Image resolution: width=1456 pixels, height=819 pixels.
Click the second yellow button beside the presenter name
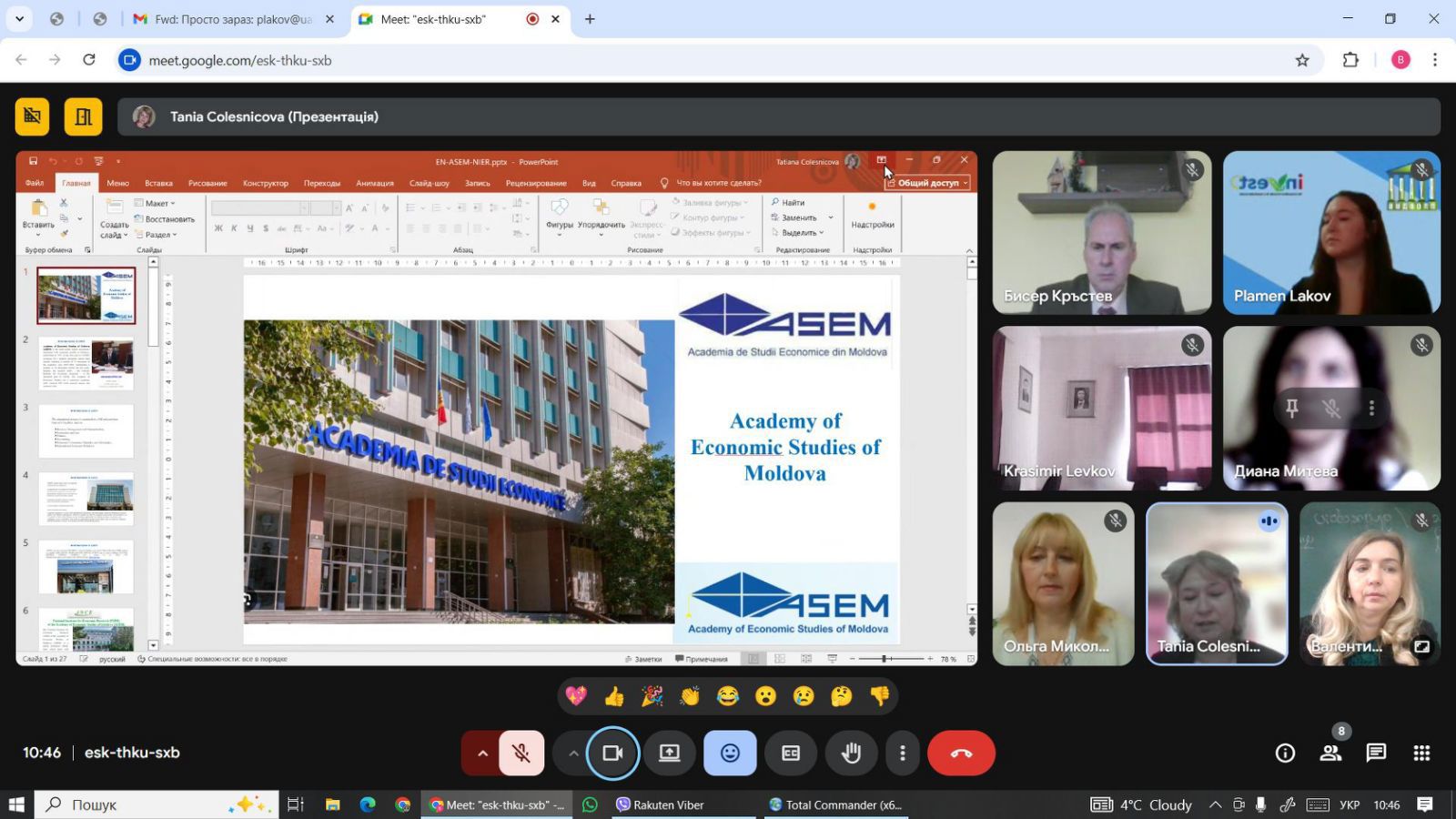84,116
